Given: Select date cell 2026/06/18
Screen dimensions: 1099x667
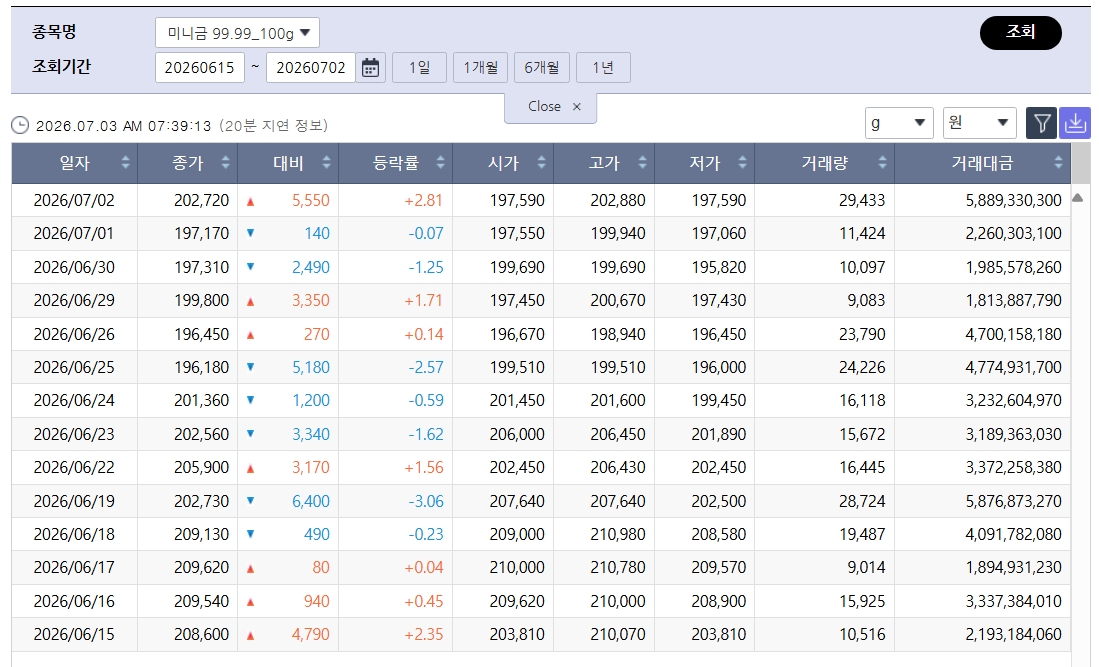Looking at the screenshot, I should click(x=74, y=535).
